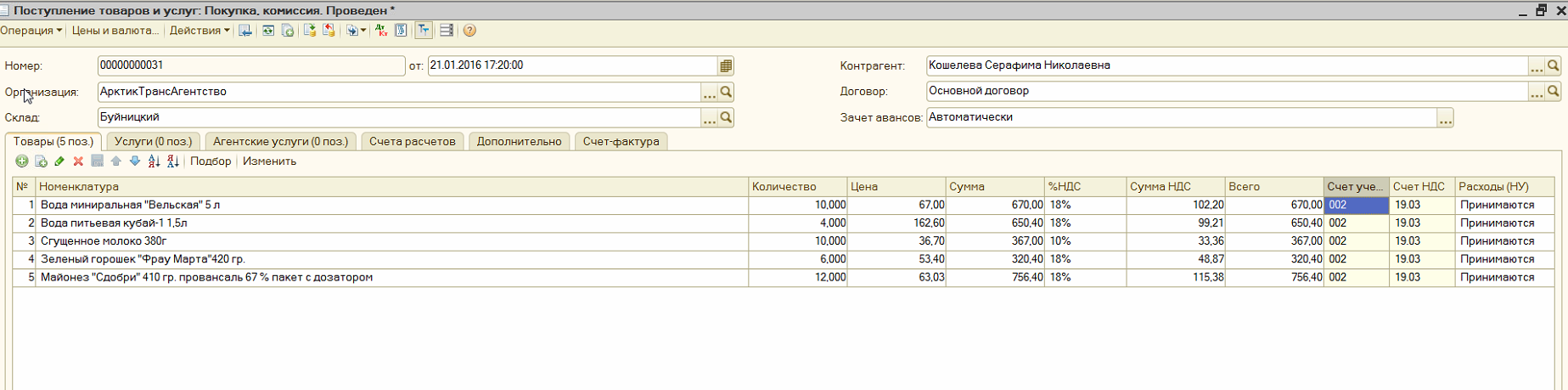
Task: Switch to the Услуги (0 поз.) tab
Action: tap(154, 142)
